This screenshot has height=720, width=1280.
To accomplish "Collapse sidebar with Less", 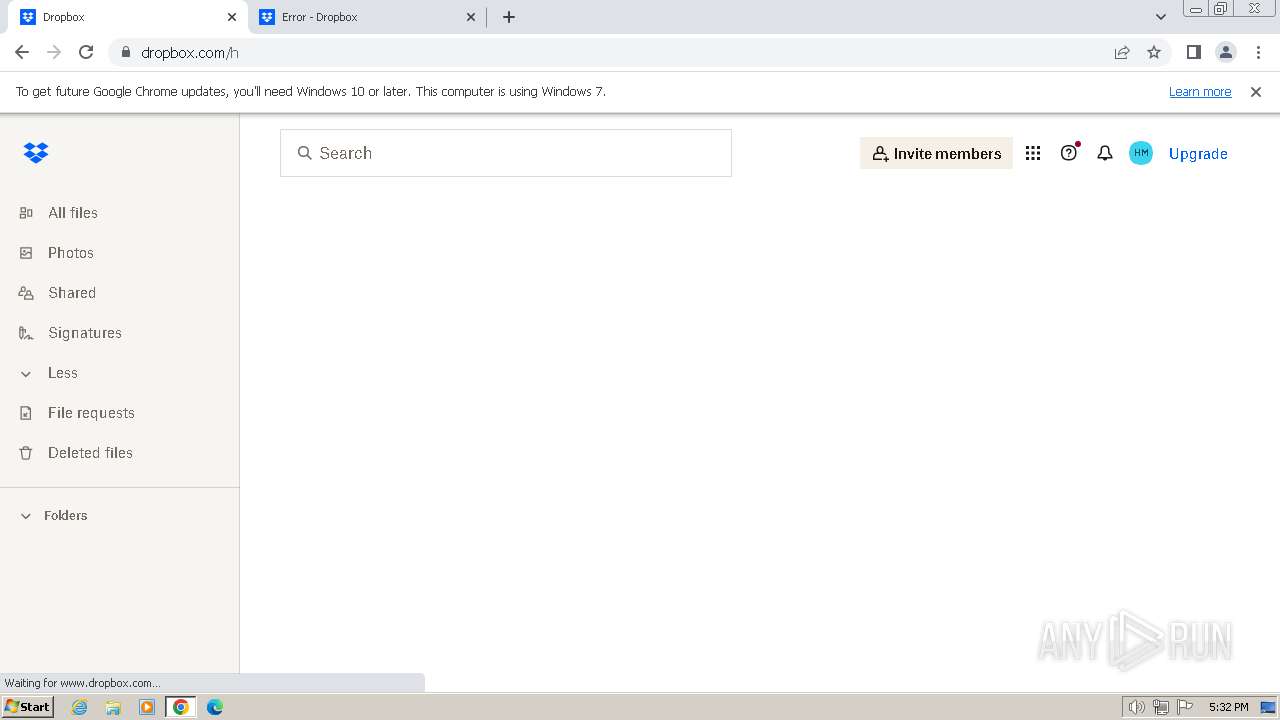I will click(x=63, y=373).
